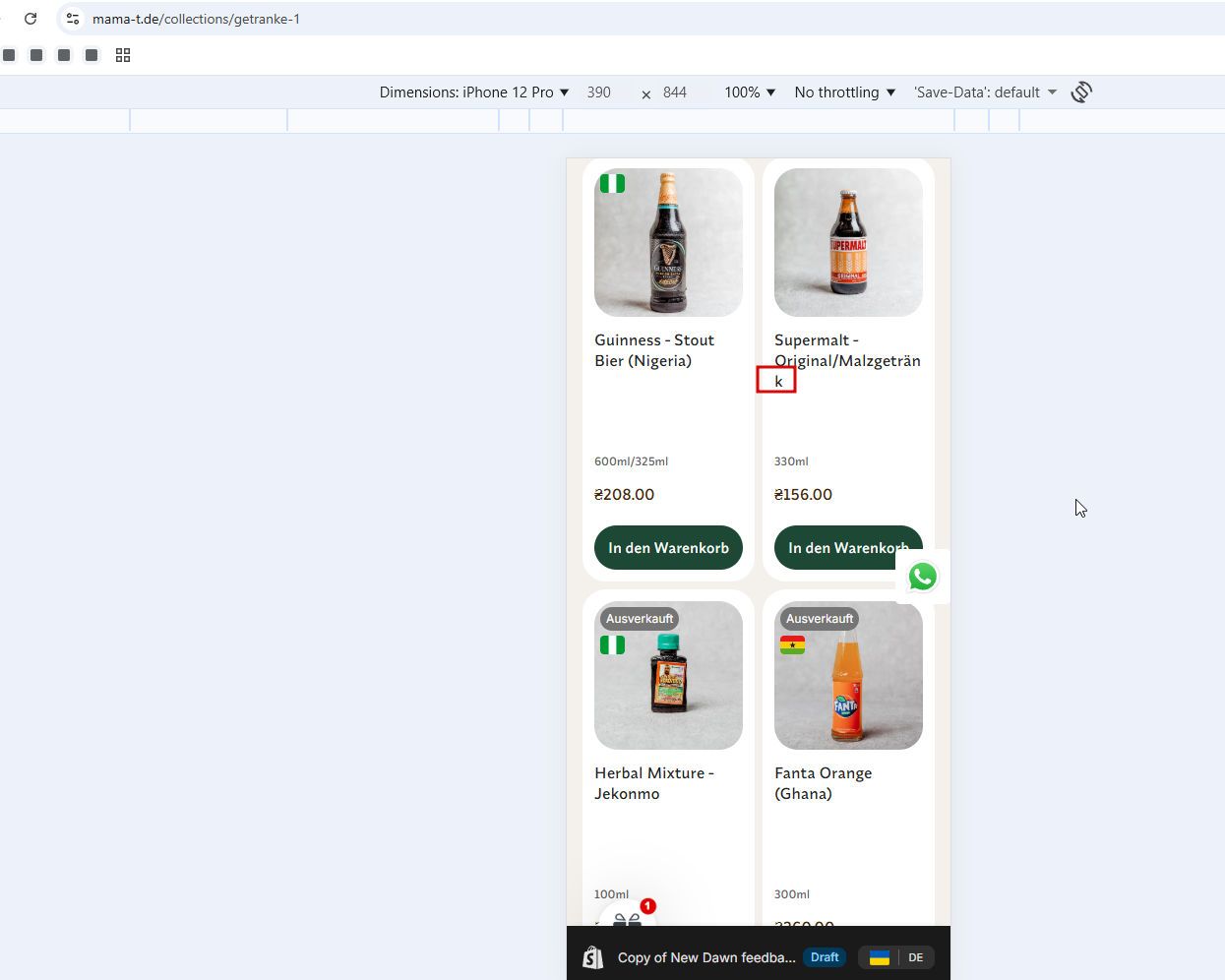1225x980 pixels.
Task: Click the ₴208.00 price
Action: [x=624, y=494]
